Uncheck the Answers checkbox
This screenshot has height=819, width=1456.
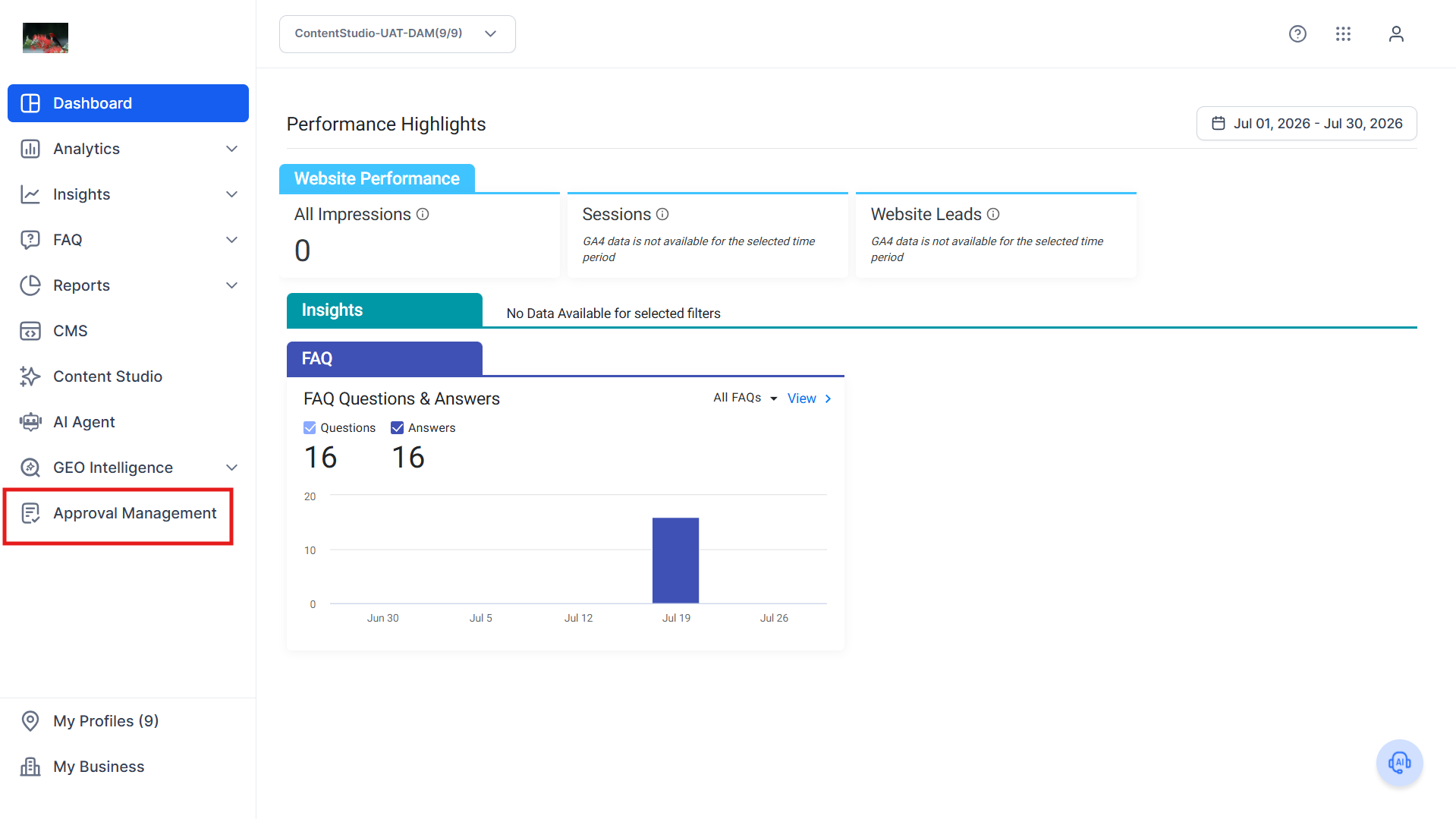397,428
